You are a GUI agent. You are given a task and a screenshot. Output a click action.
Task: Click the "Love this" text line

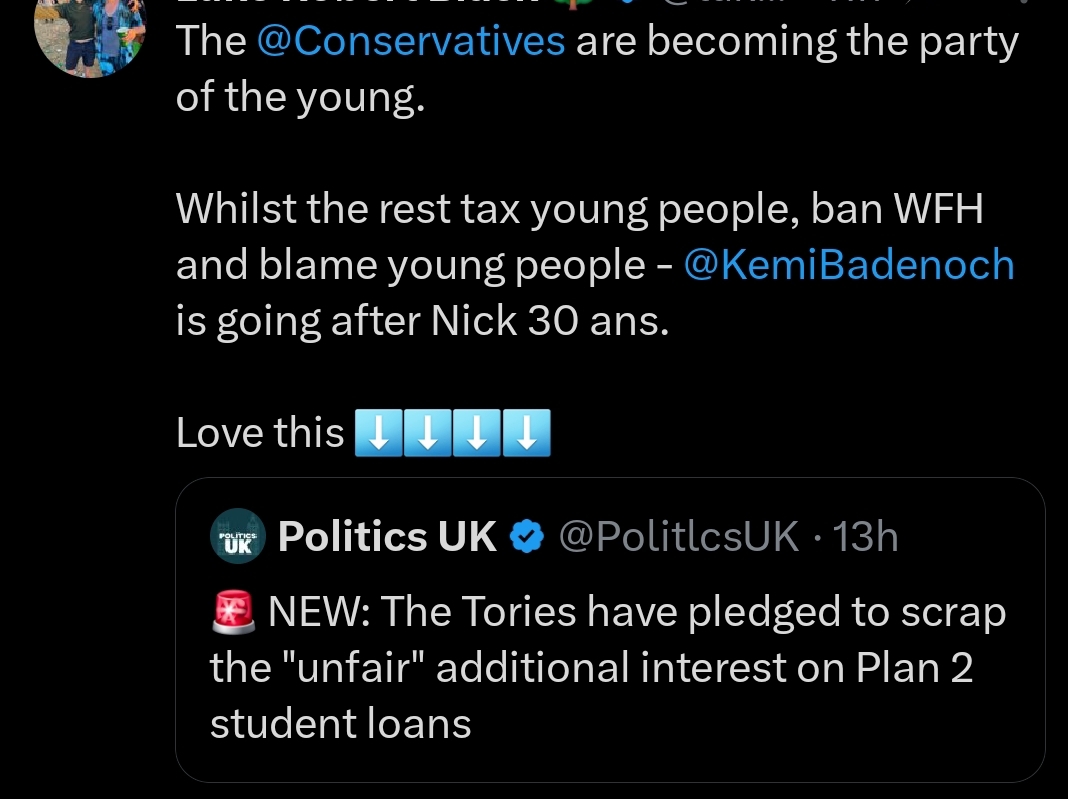click(260, 433)
